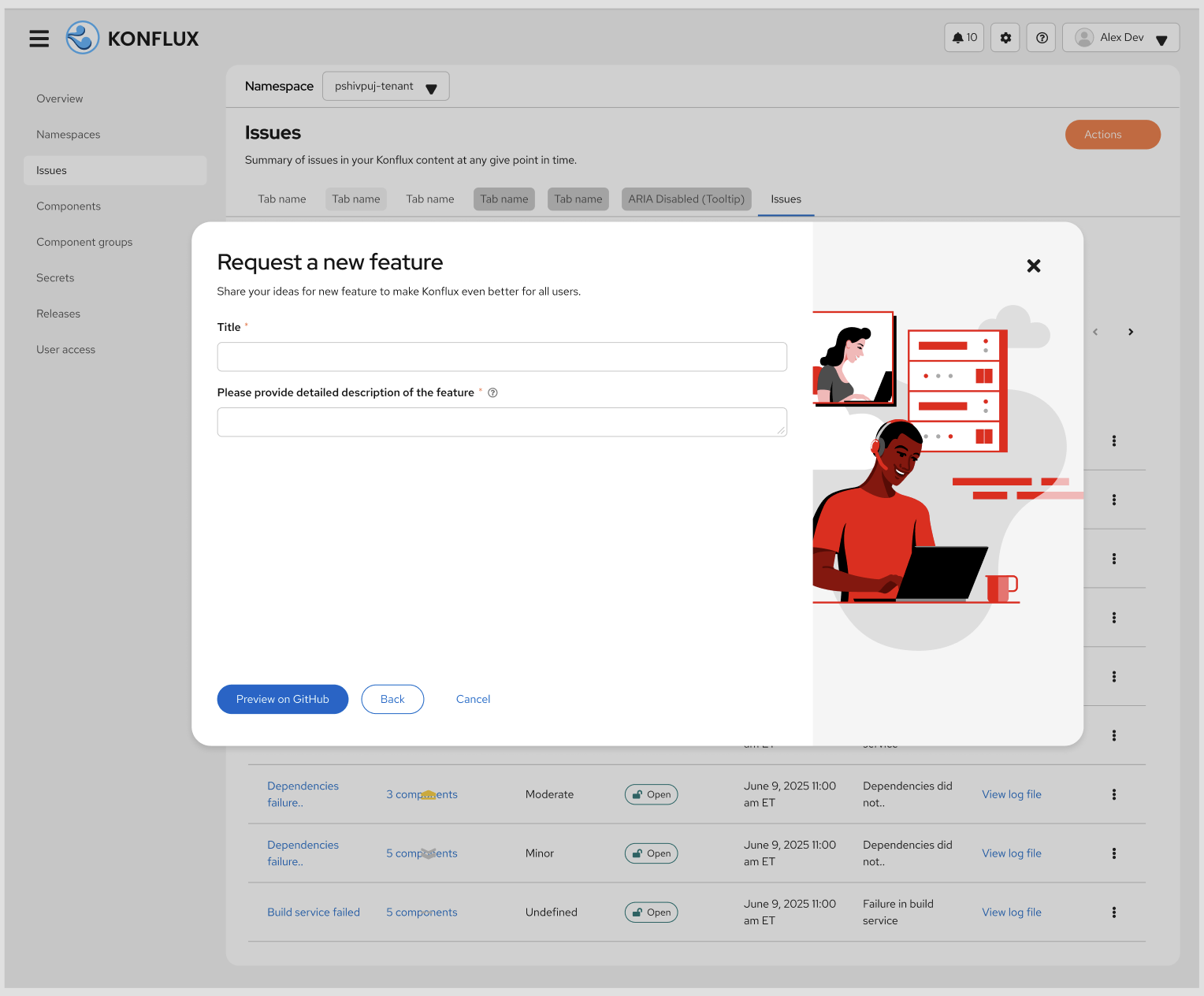
Task: Open the Actions button
Action: 1113,135
